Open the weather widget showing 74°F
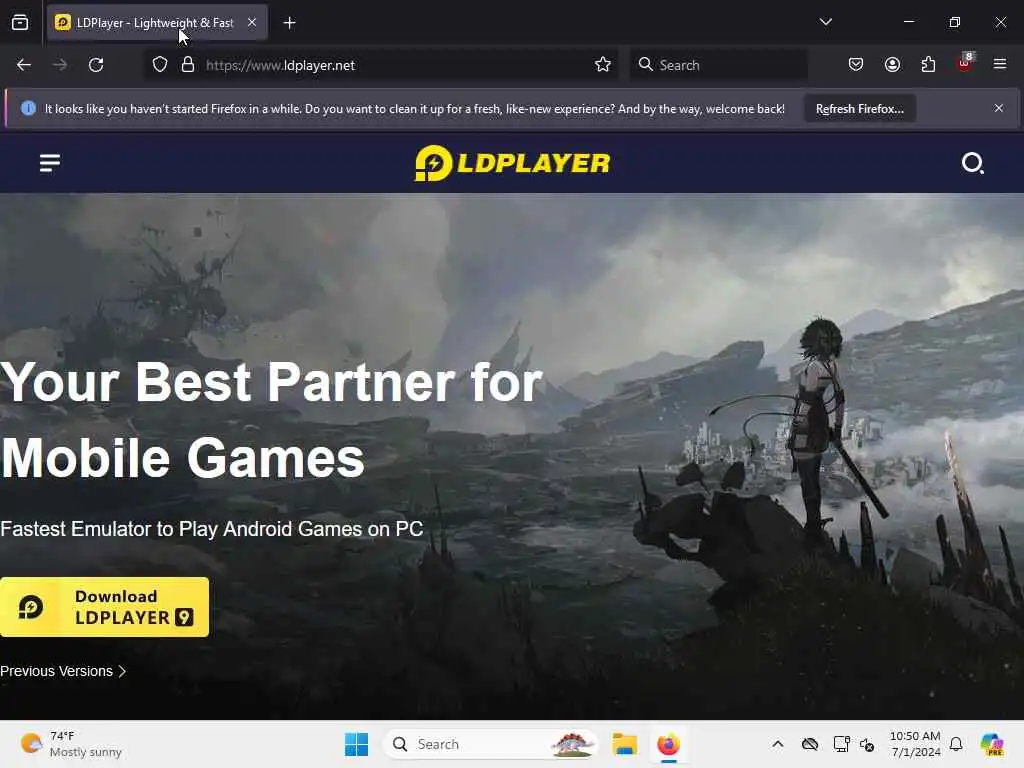 (71, 744)
